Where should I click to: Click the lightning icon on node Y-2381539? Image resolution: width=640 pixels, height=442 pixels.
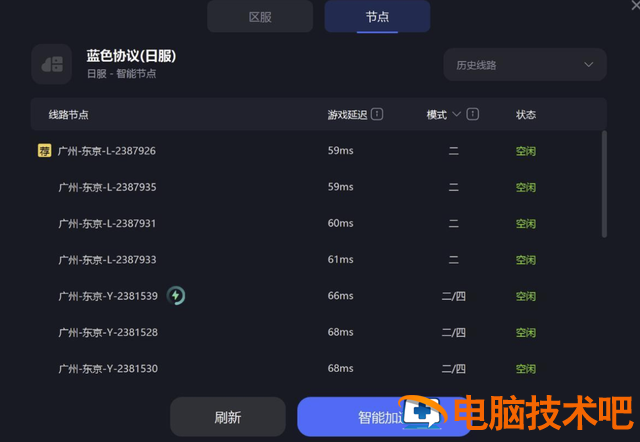176,295
